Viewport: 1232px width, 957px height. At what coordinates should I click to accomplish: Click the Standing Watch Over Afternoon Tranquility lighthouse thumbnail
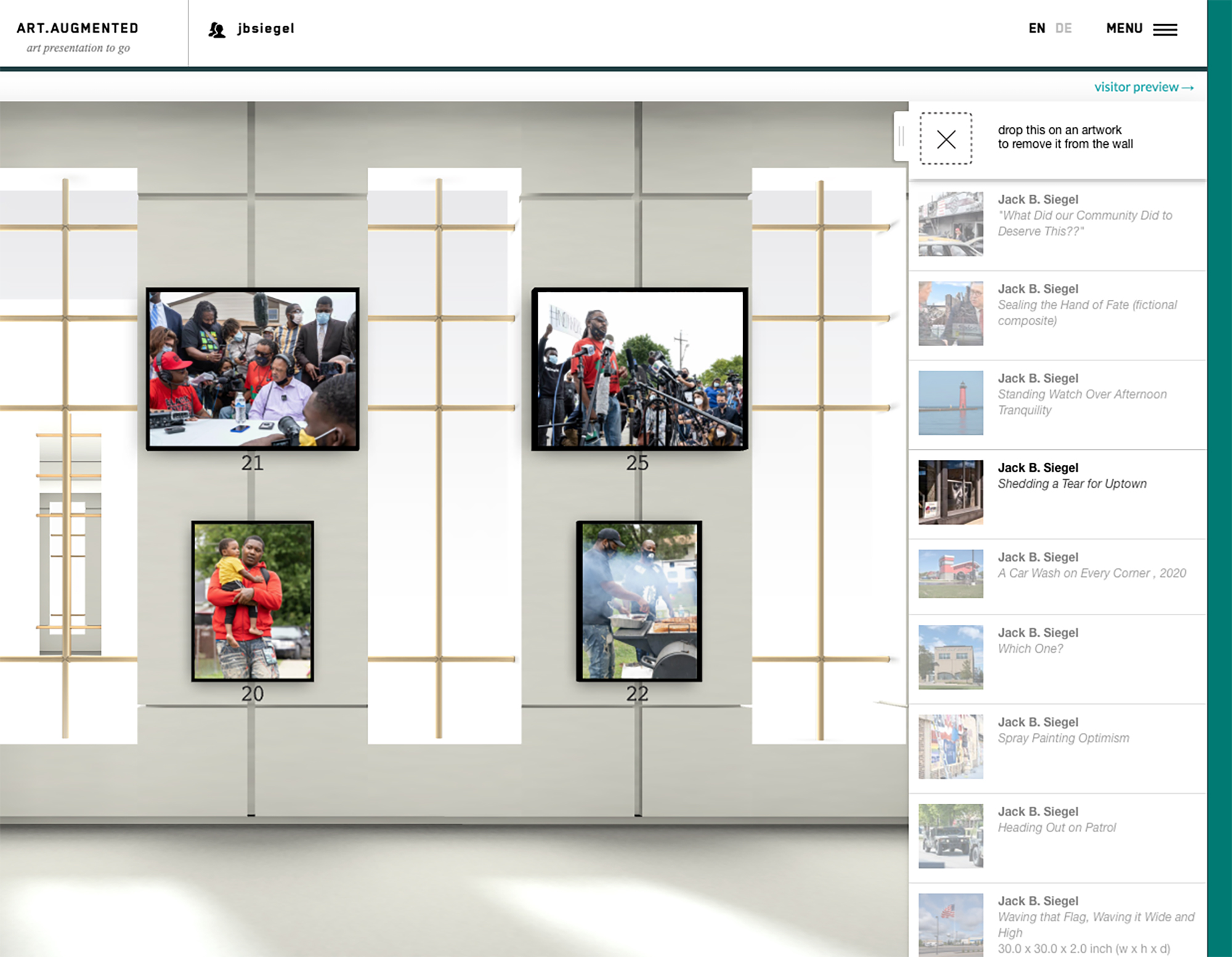(950, 403)
